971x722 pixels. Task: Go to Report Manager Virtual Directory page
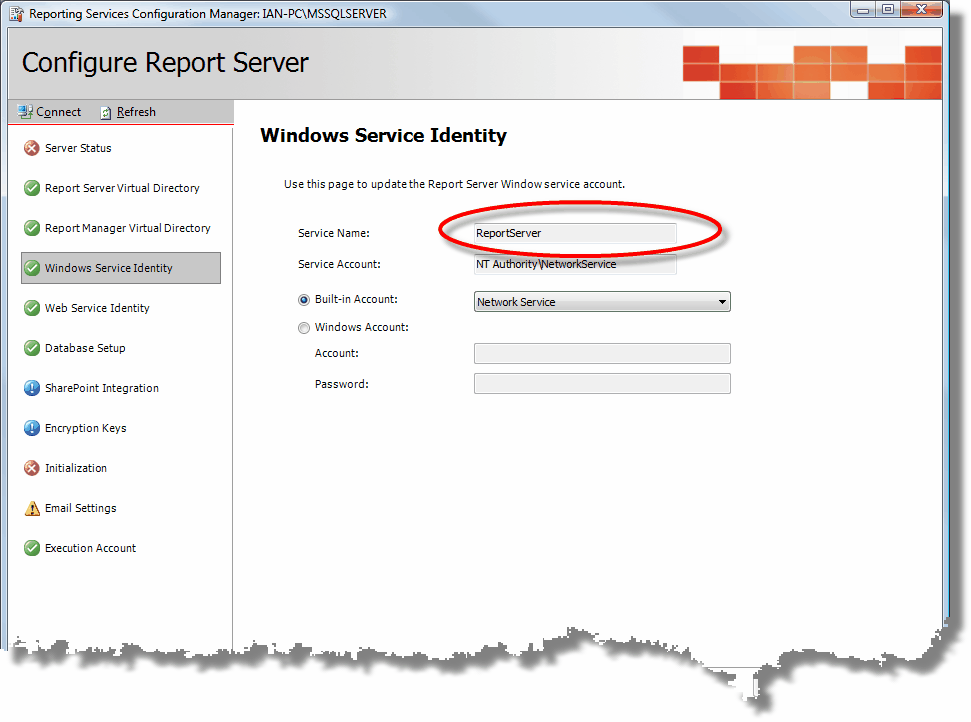(x=128, y=228)
